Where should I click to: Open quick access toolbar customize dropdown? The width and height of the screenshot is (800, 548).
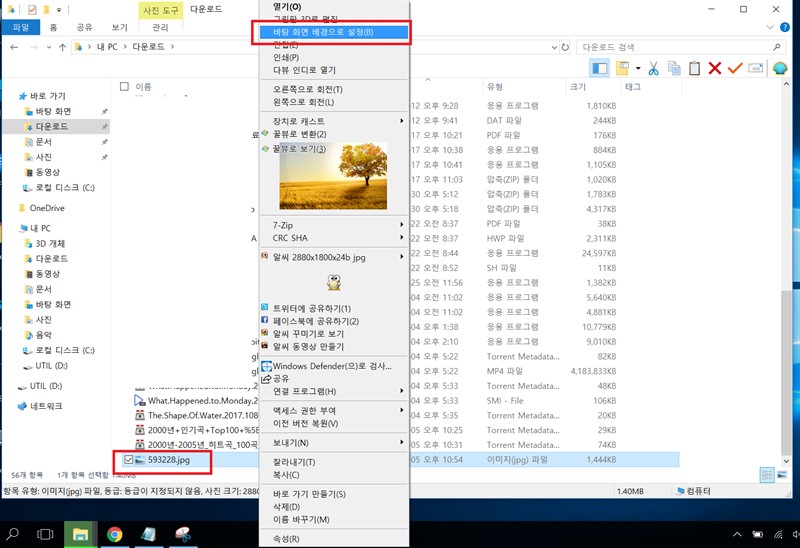[59, 10]
